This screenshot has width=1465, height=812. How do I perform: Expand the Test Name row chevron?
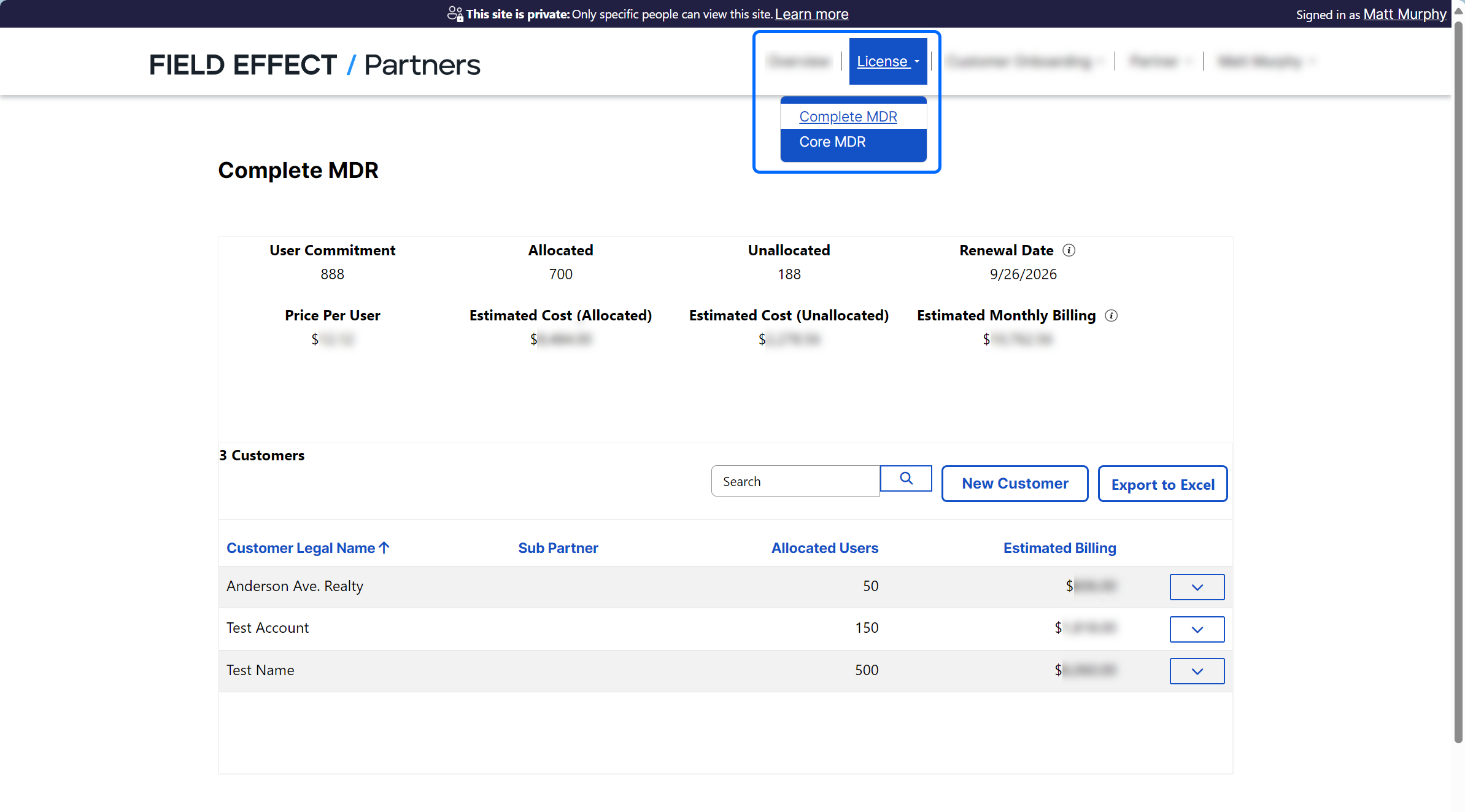pos(1196,671)
